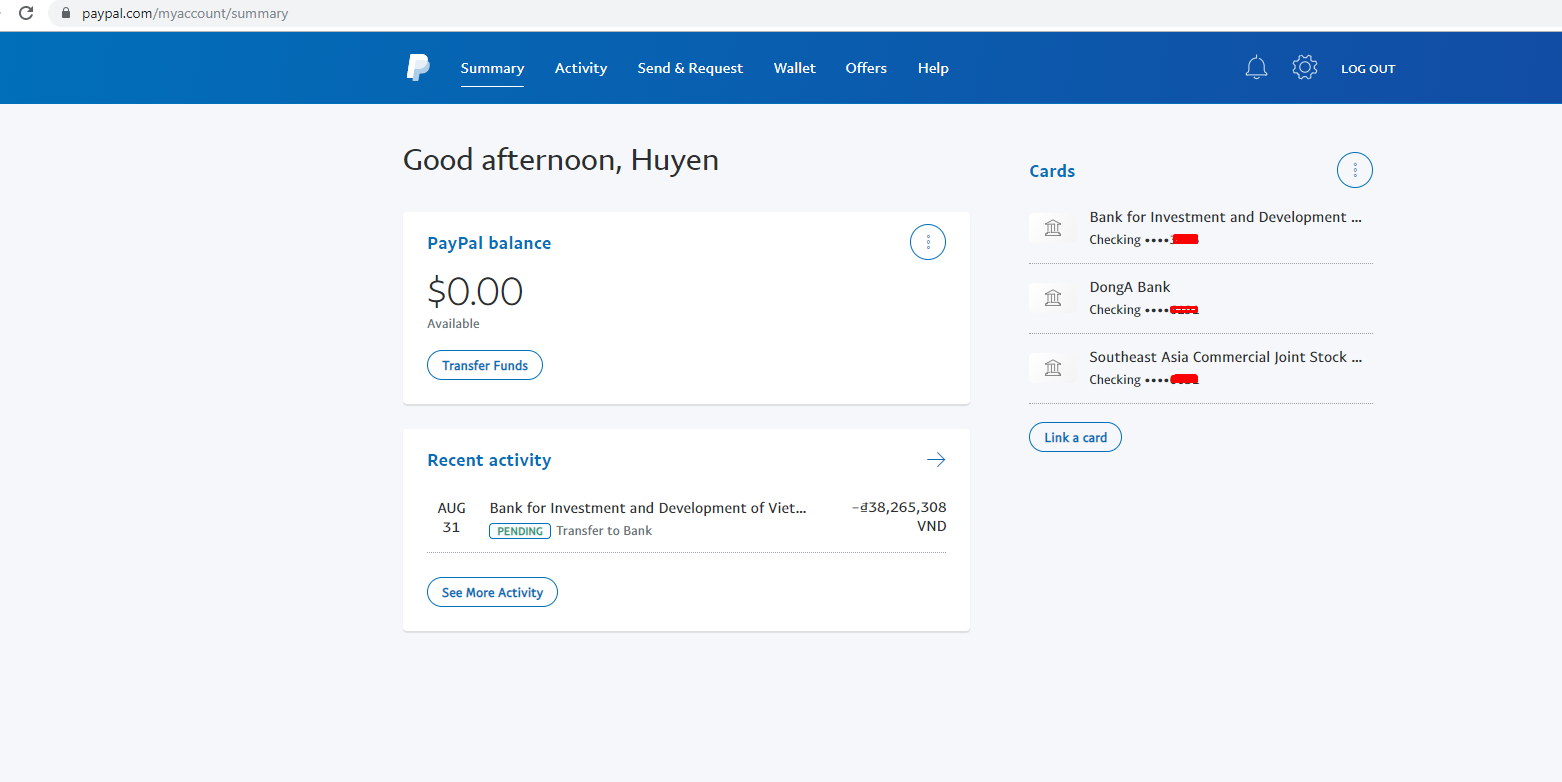
Task: Click the browser reload icon
Action: pos(26,14)
